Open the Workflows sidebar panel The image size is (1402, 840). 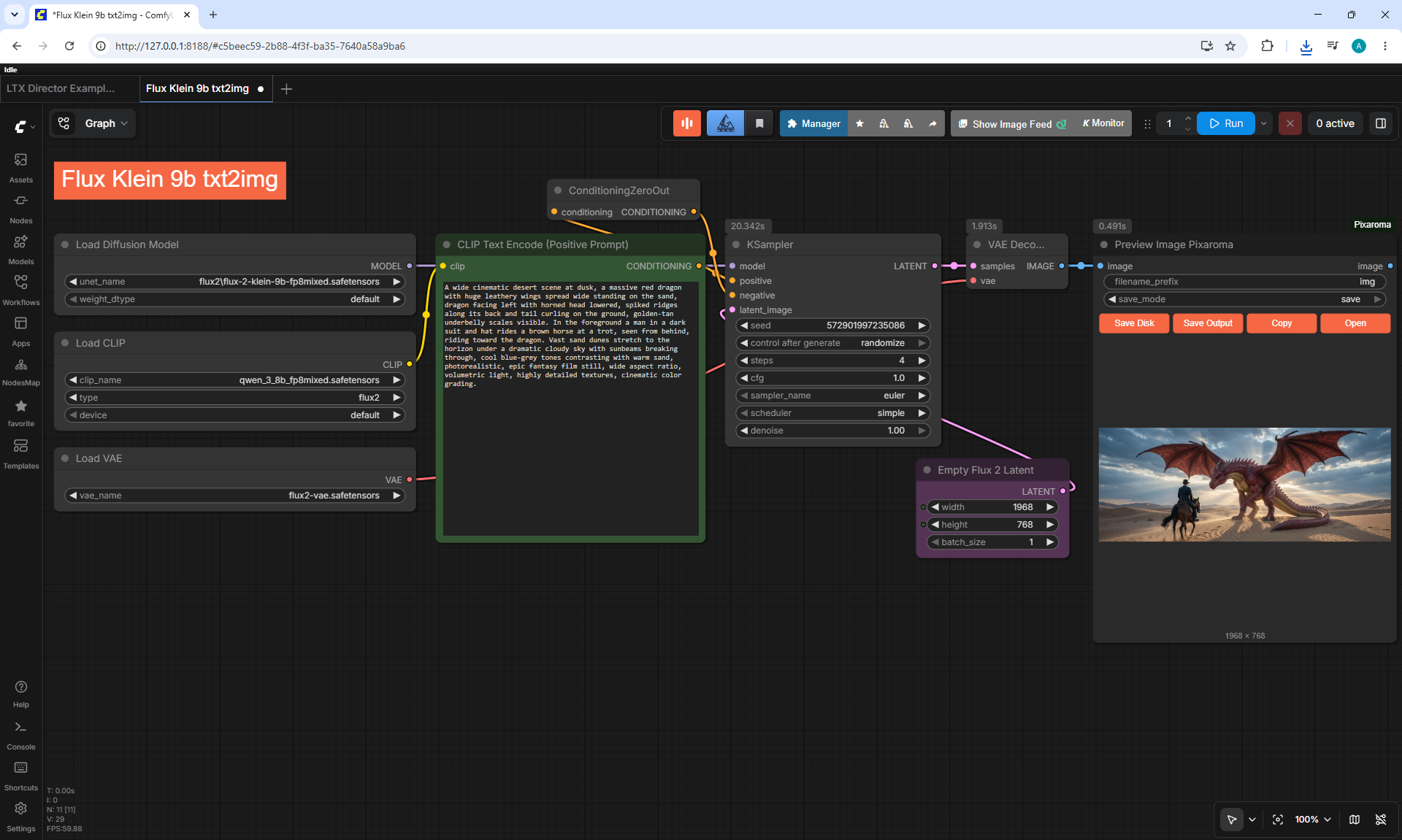(x=20, y=290)
